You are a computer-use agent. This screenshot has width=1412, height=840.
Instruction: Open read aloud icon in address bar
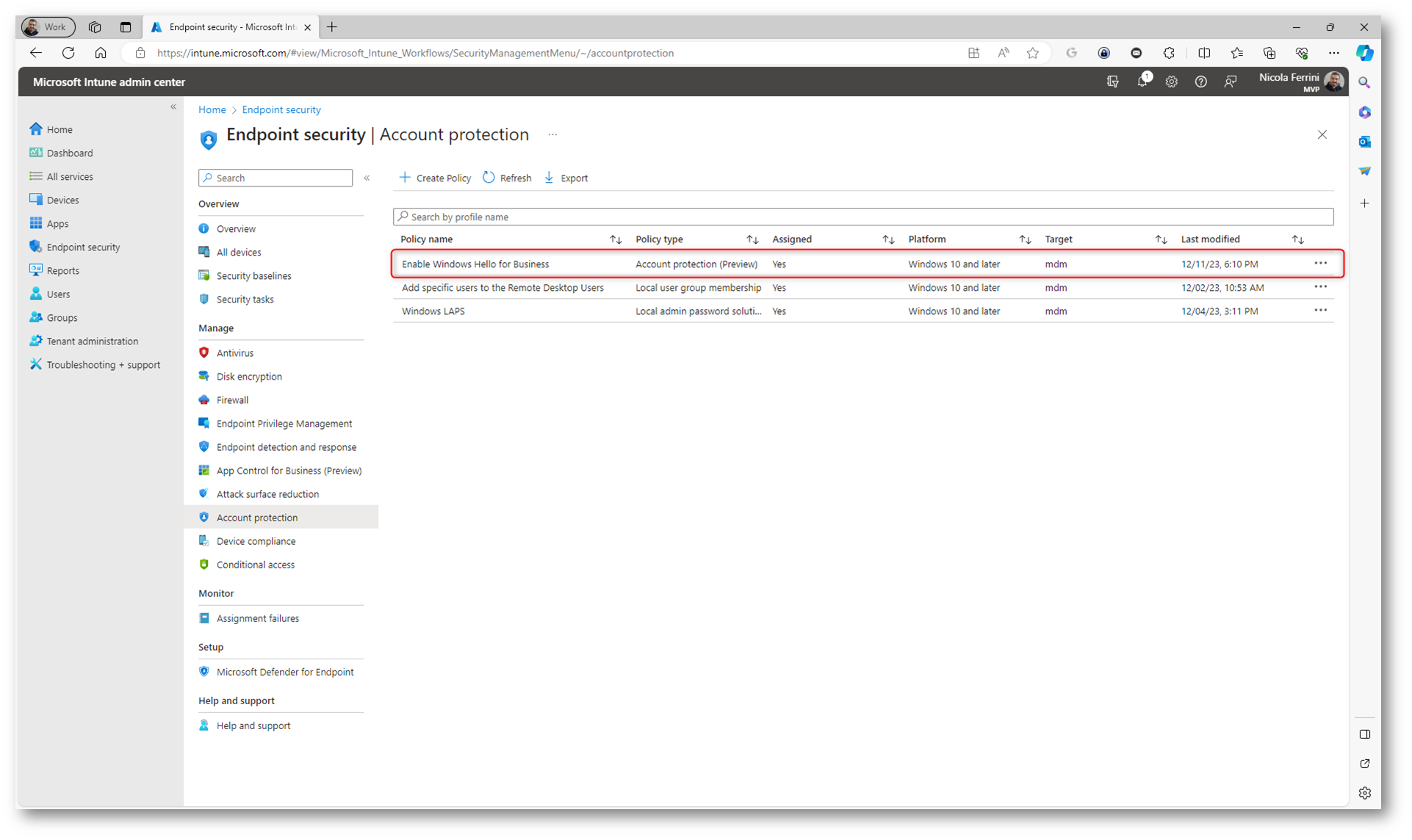coord(1003,53)
